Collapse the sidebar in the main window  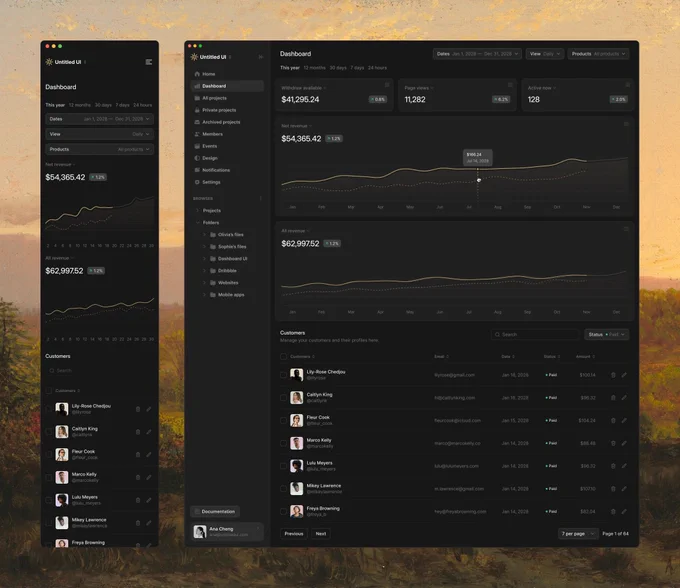(261, 57)
